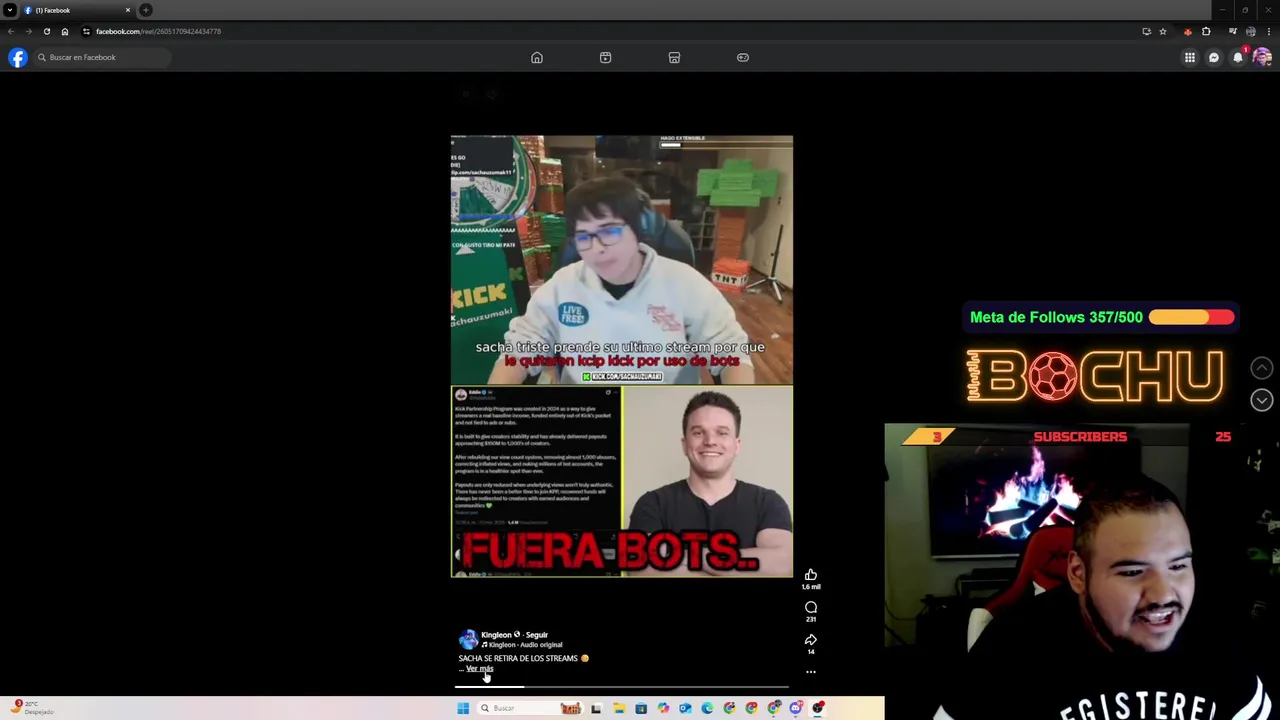Open the Gaming controller icon
The image size is (1280, 720).
click(x=743, y=58)
